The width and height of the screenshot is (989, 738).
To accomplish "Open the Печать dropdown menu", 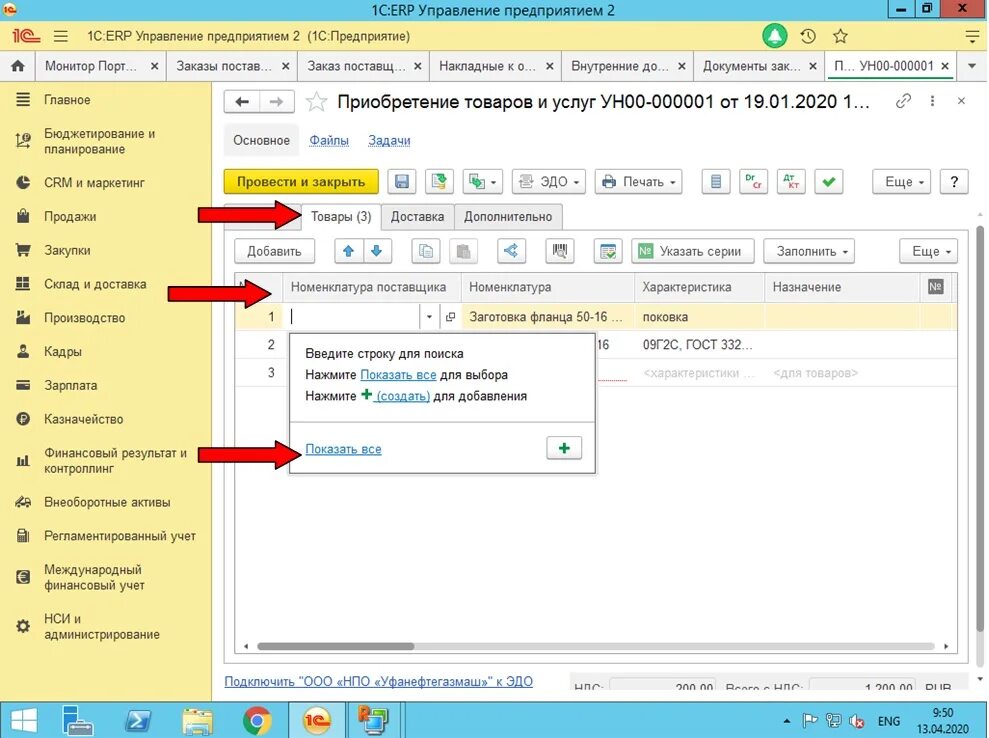I will (638, 182).
